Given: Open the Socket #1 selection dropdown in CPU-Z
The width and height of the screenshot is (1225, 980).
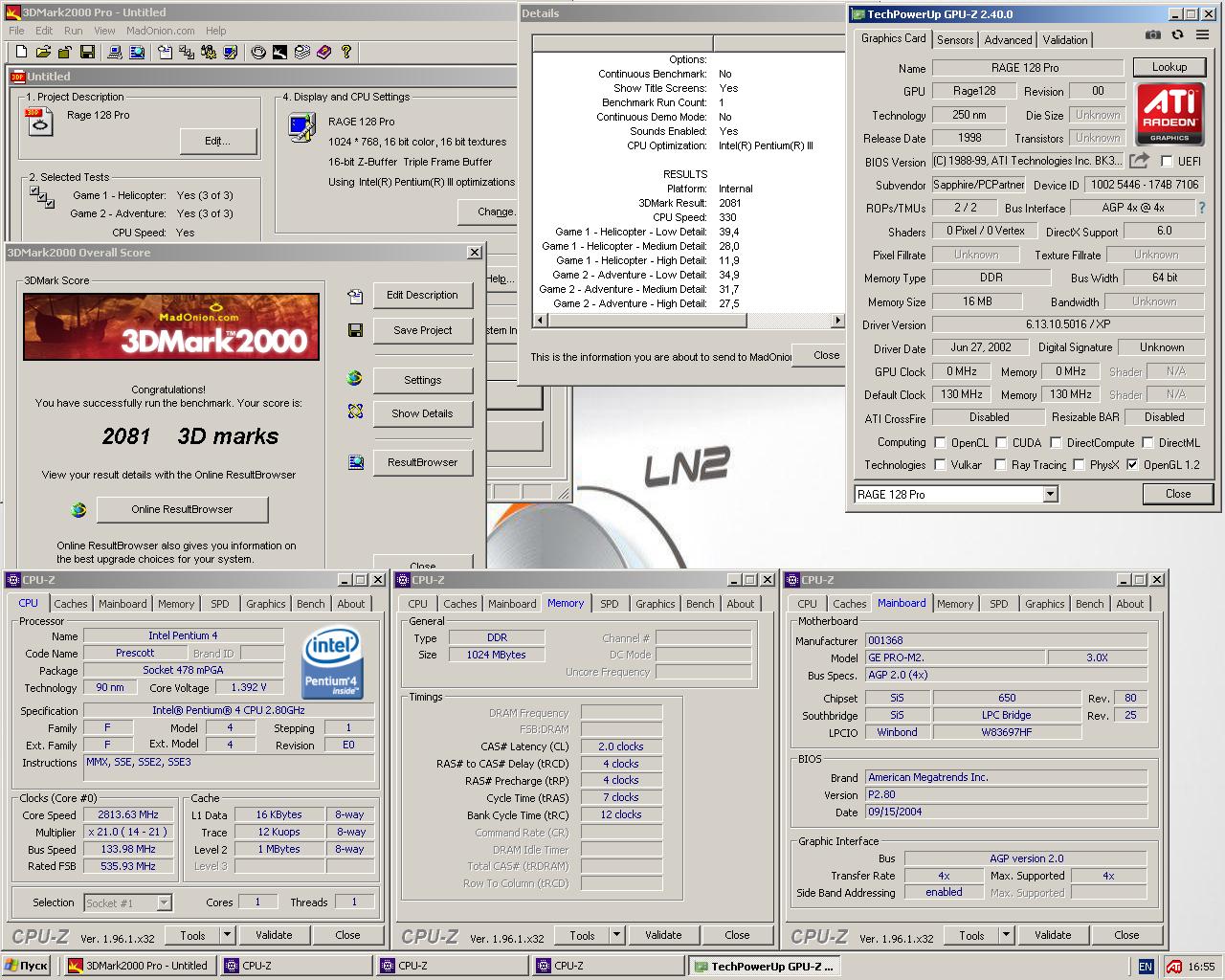Looking at the screenshot, I should tap(164, 902).
